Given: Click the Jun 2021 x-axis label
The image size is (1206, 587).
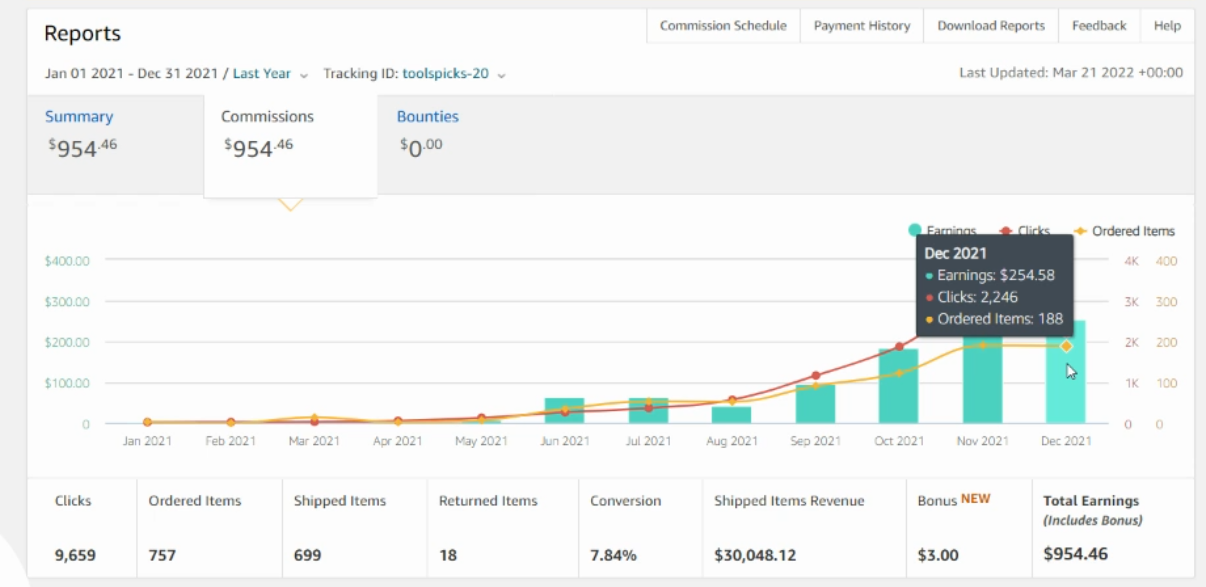Looking at the screenshot, I should 565,441.
